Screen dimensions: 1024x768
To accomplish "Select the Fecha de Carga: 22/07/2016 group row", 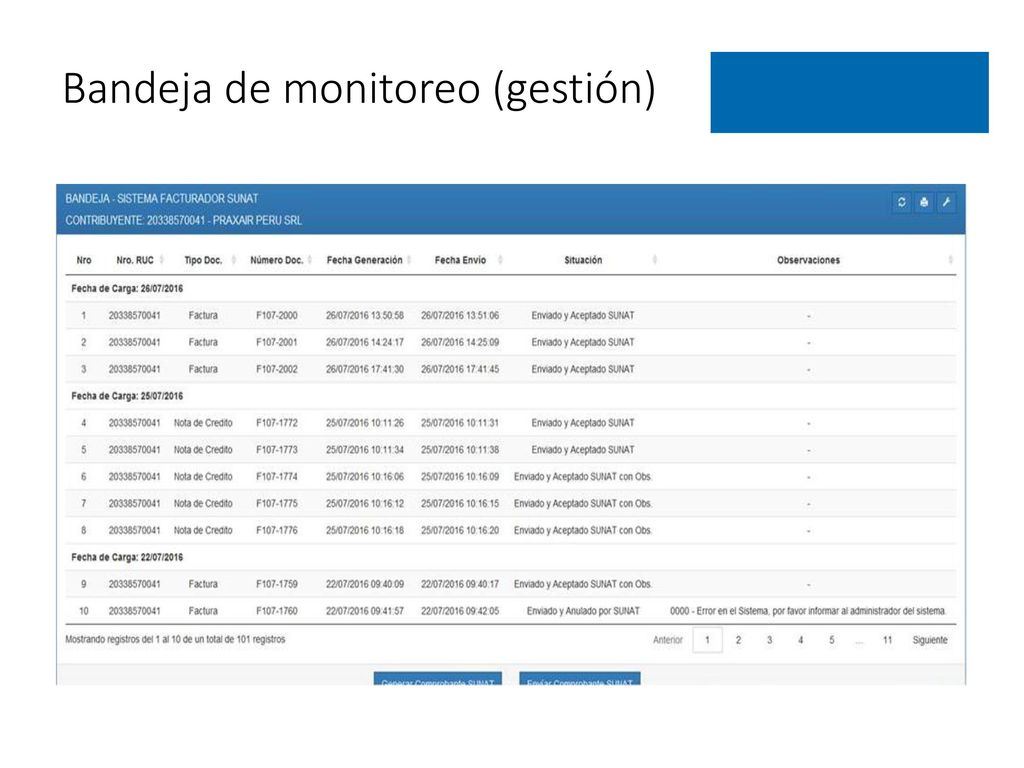I will pyautogui.click(x=511, y=557).
